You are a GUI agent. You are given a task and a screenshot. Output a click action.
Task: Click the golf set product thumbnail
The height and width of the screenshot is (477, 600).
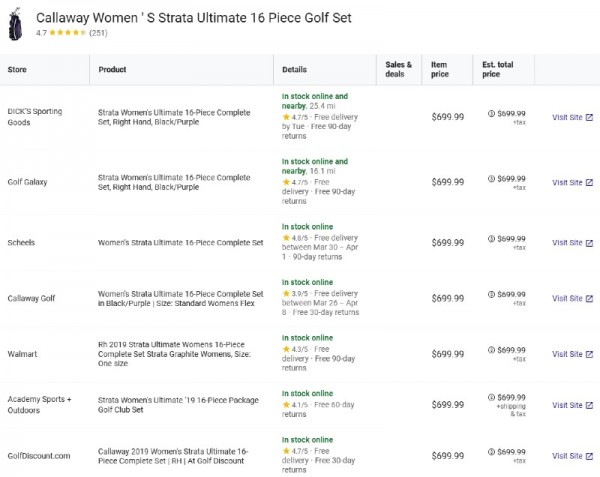(x=15, y=26)
